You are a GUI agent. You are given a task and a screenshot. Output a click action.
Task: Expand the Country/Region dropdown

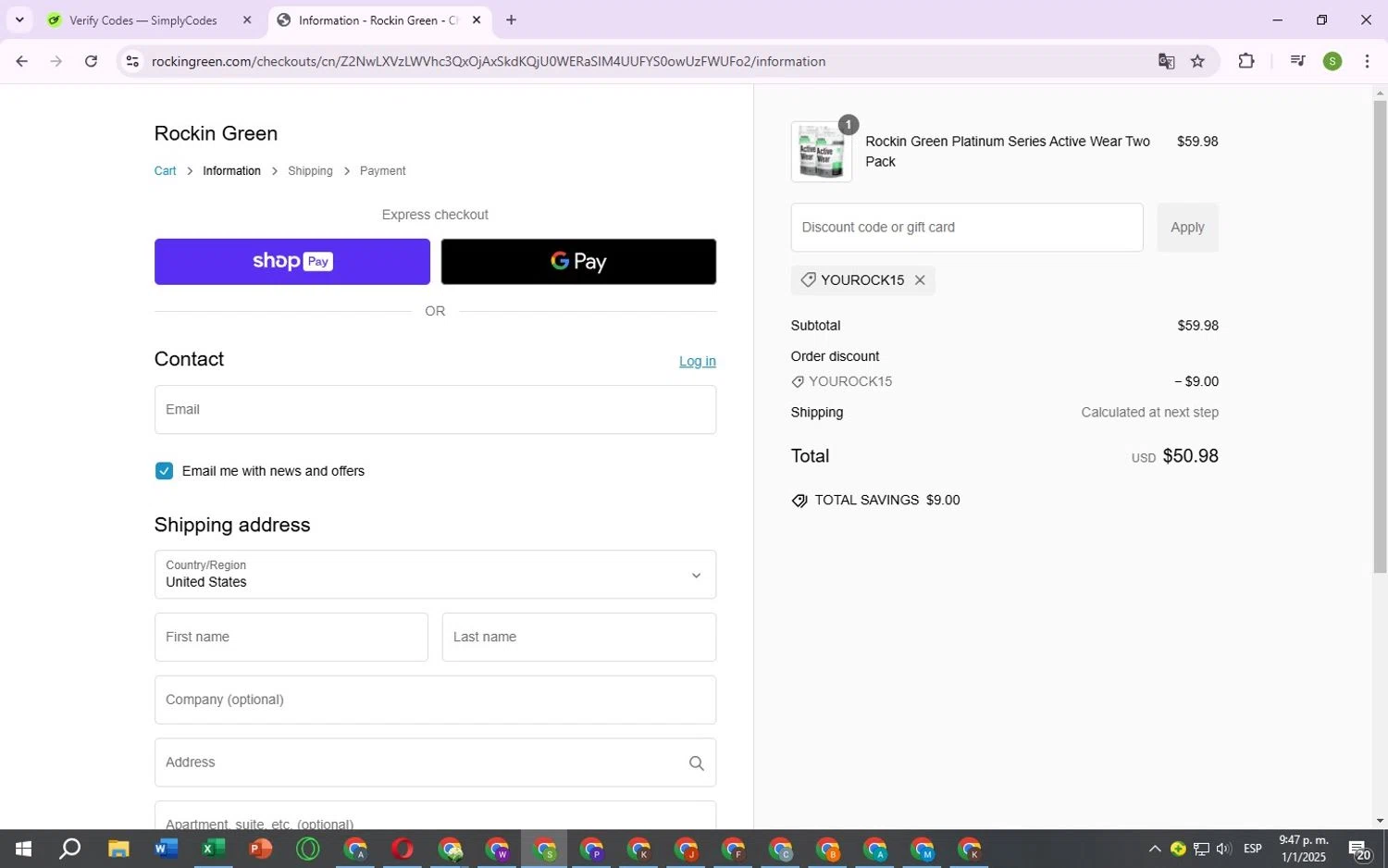(x=435, y=575)
